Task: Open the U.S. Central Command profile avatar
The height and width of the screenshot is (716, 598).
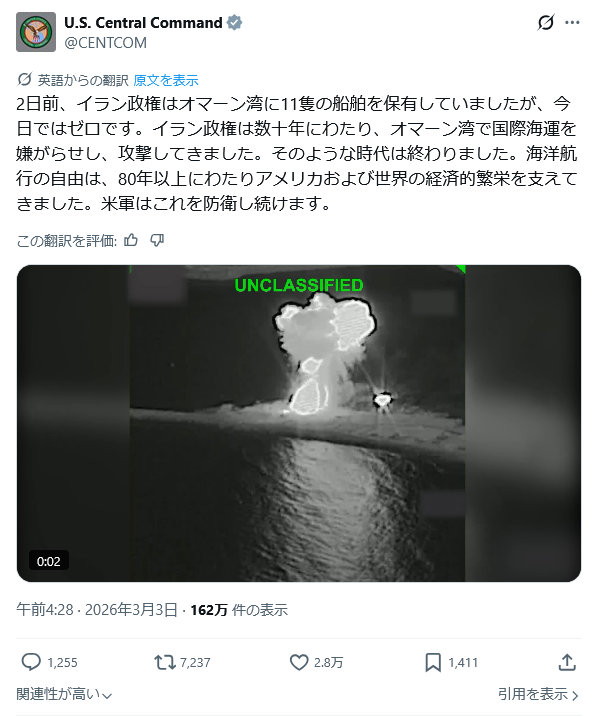Action: [x=36, y=32]
